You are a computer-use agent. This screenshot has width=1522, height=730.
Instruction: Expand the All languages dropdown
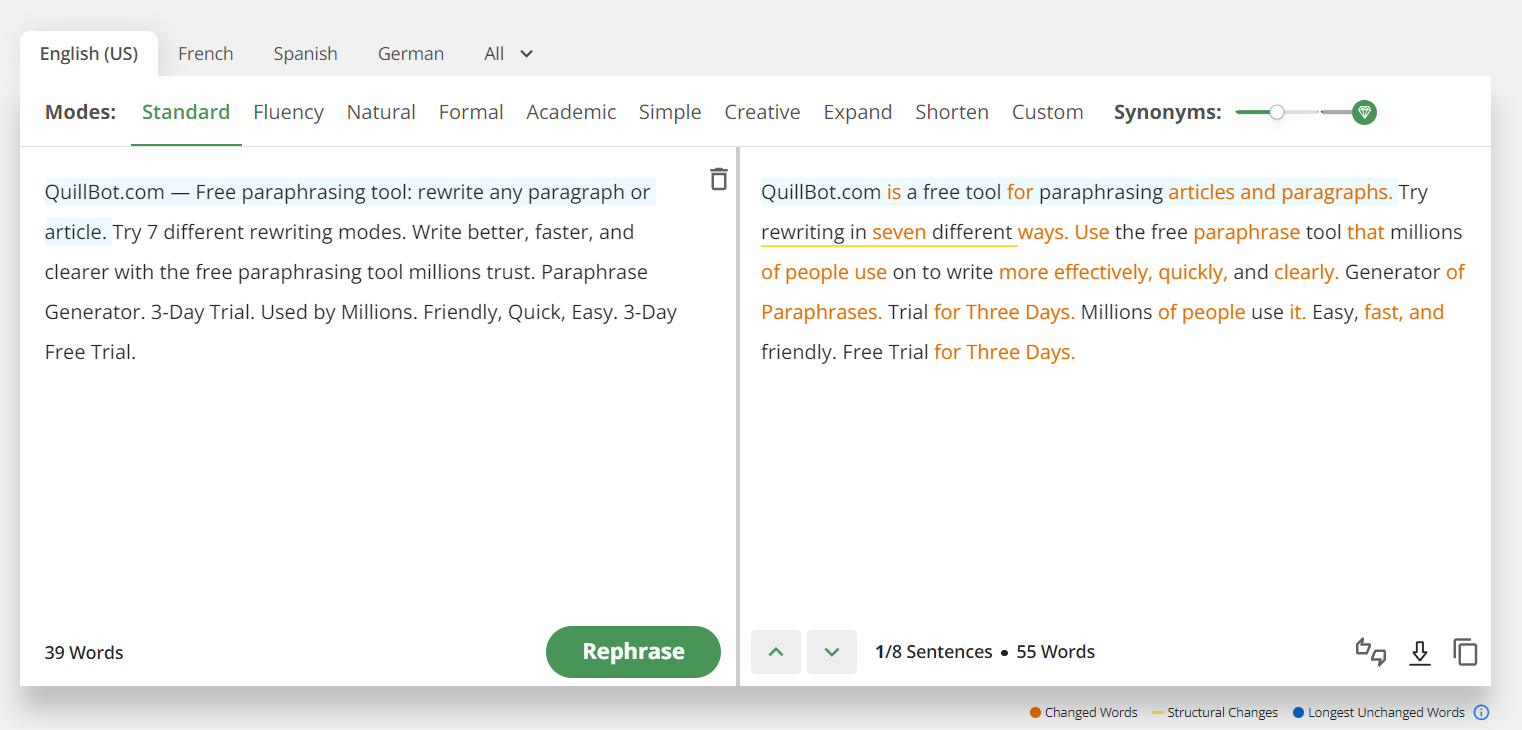coord(508,54)
